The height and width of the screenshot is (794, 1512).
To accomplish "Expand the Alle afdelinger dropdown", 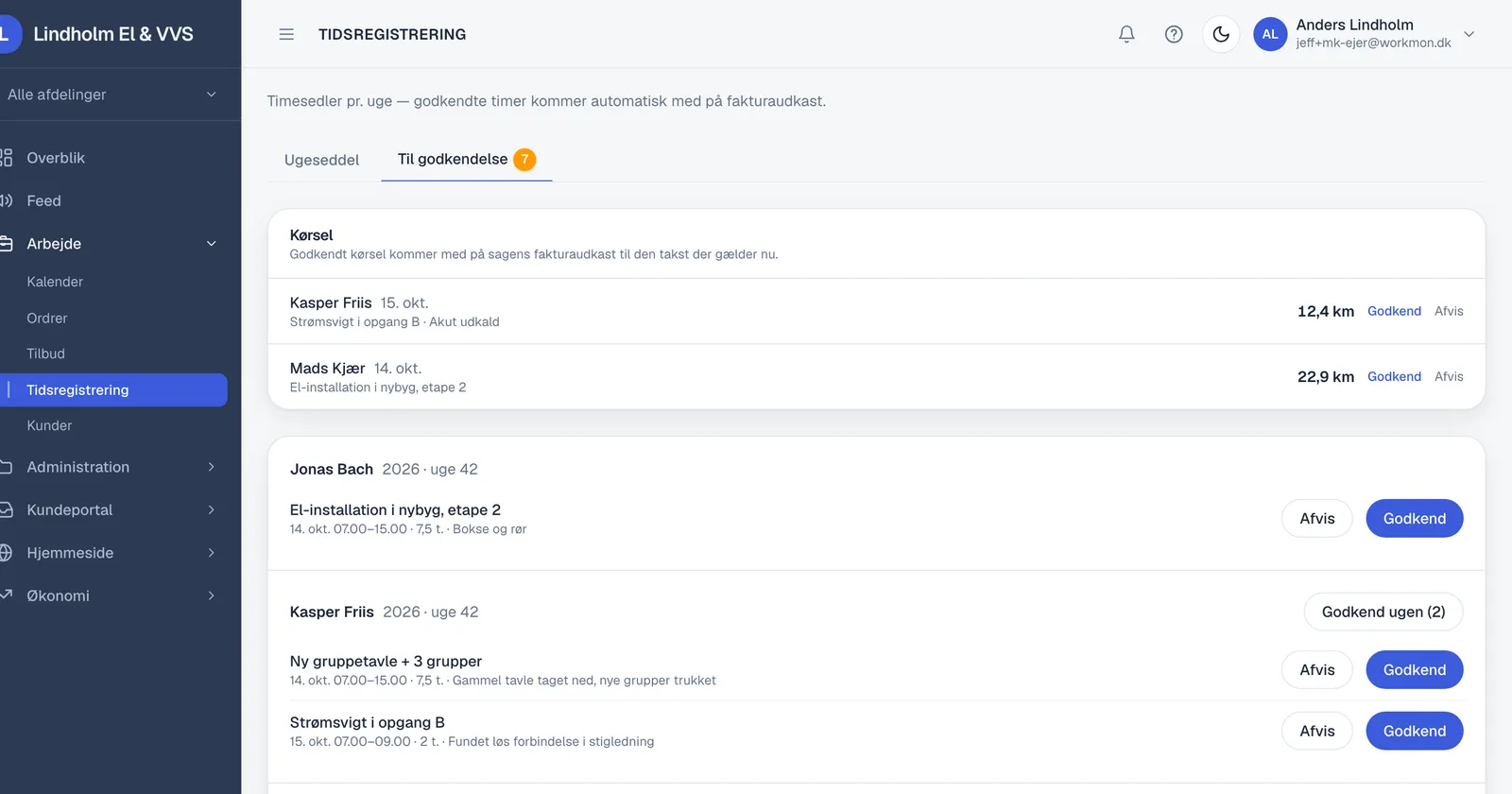I will pos(113,95).
